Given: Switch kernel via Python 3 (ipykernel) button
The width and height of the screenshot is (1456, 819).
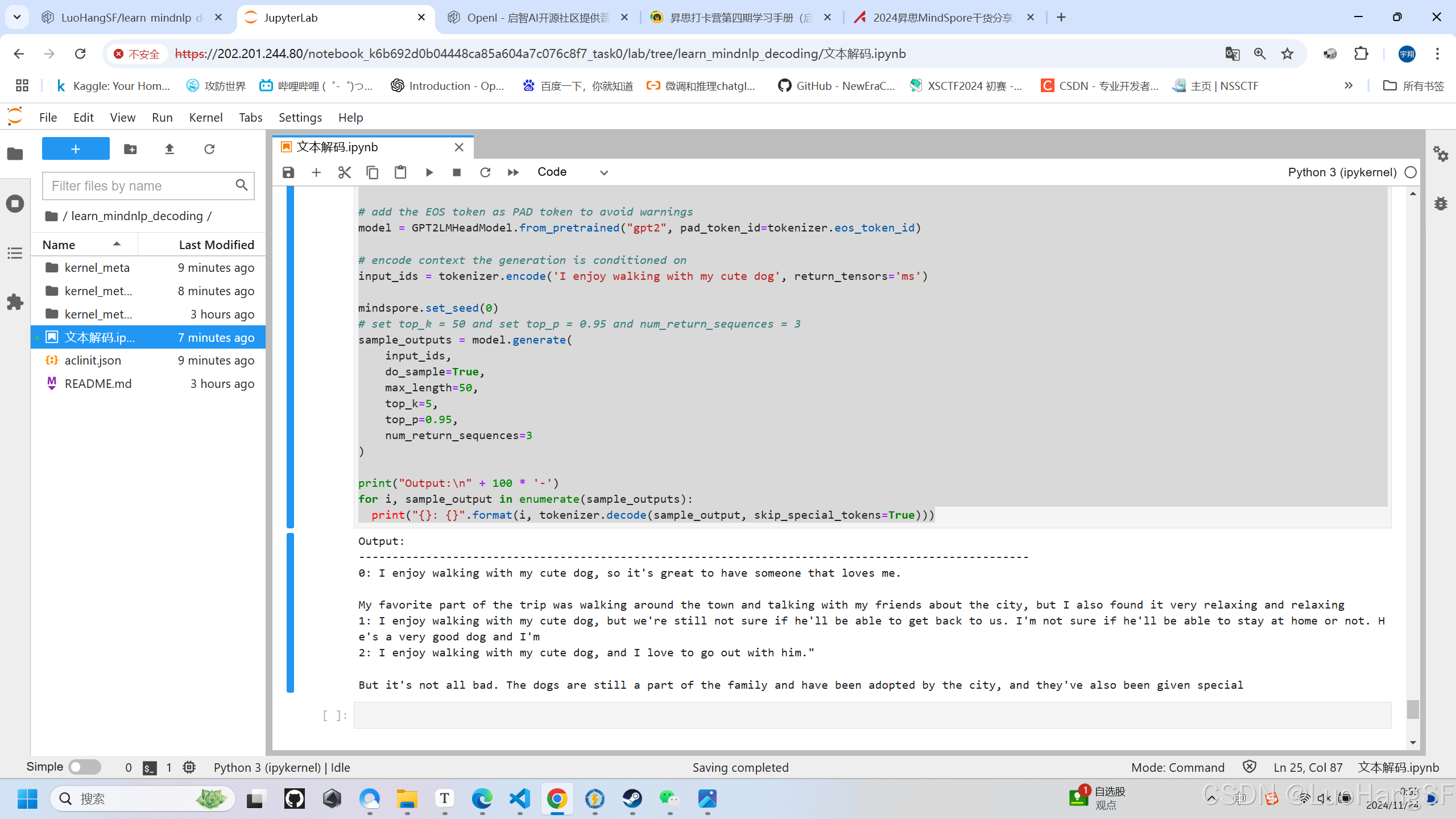Looking at the screenshot, I should [1342, 172].
